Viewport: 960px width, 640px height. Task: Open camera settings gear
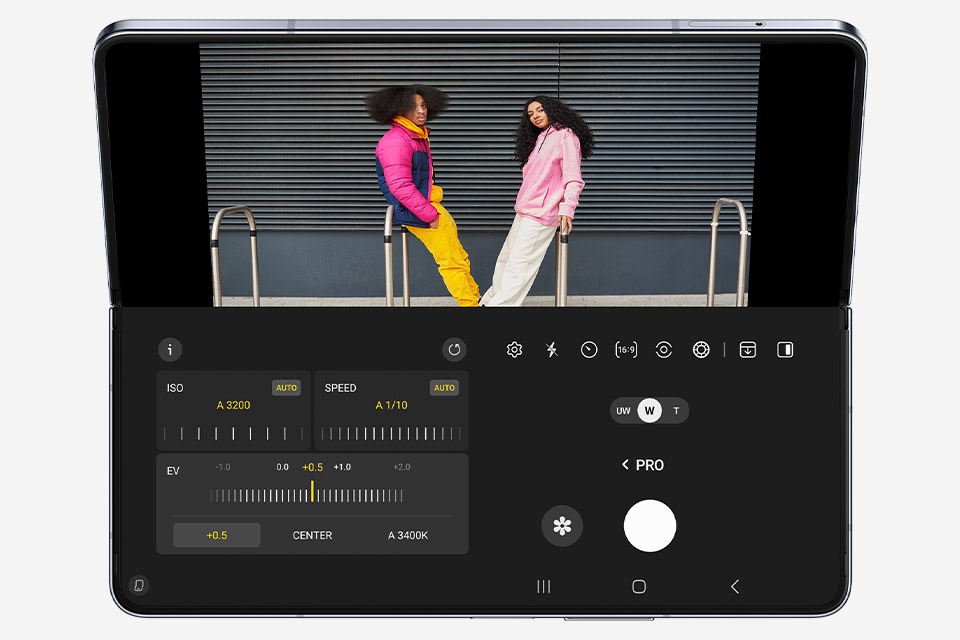click(x=514, y=350)
